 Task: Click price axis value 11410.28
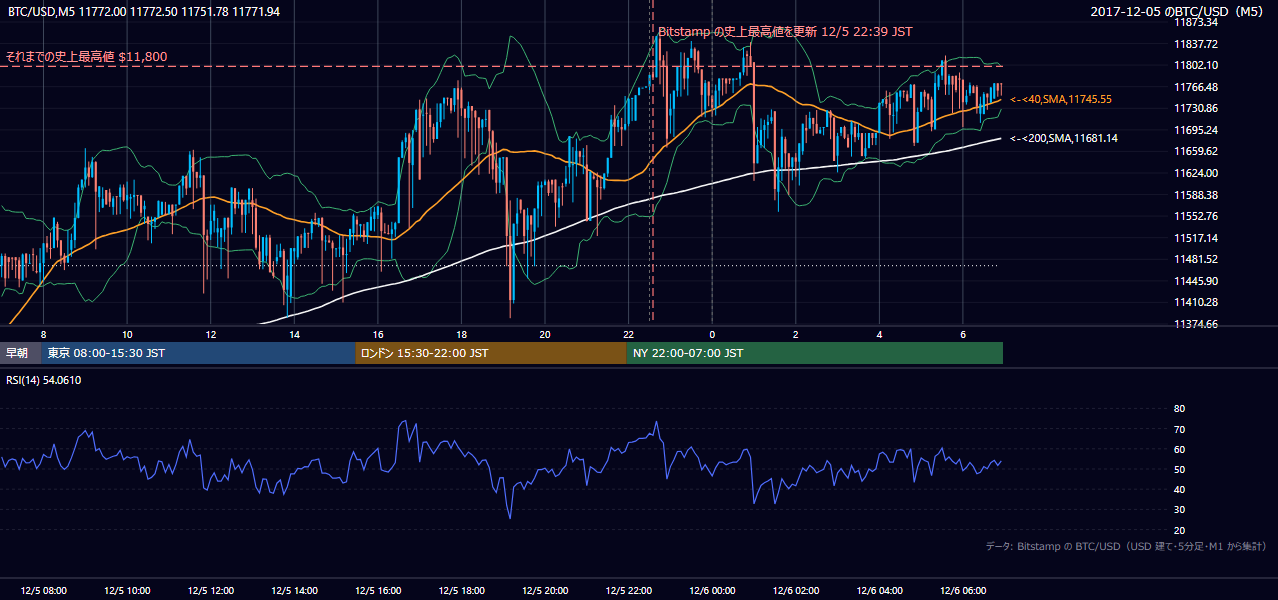click(1195, 302)
